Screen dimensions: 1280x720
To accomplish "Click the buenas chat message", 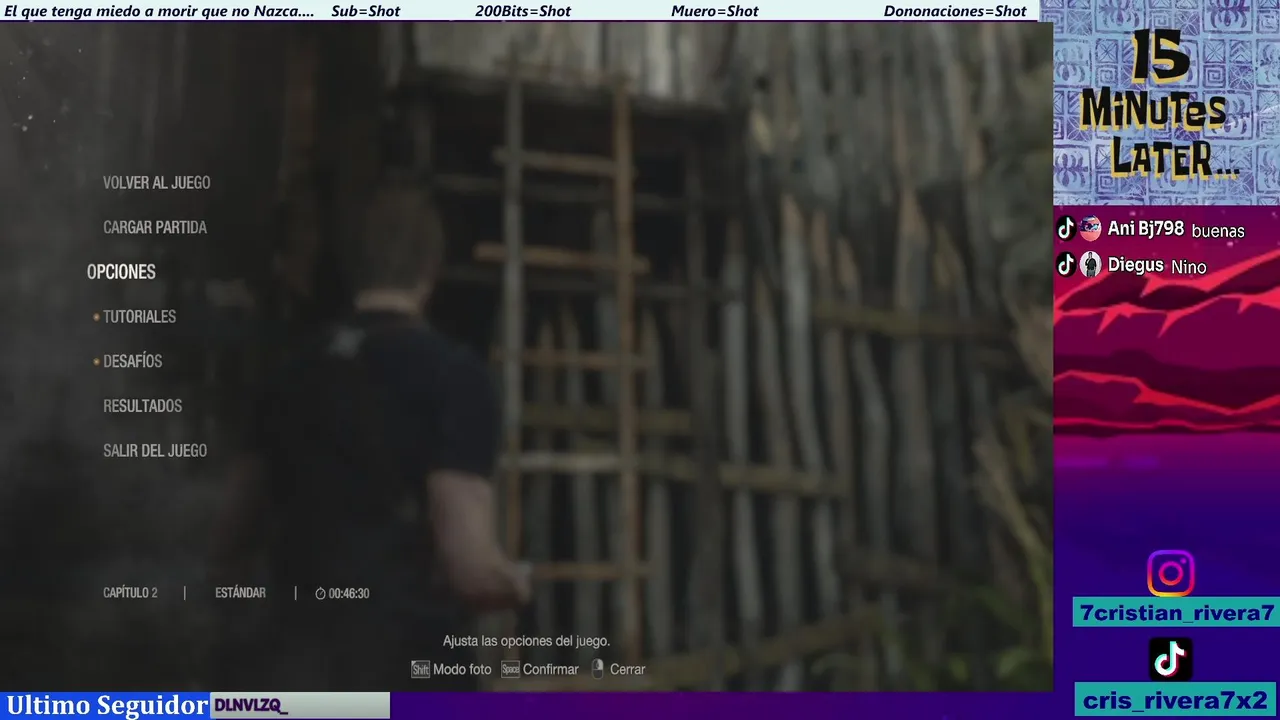I will 1218,231.
